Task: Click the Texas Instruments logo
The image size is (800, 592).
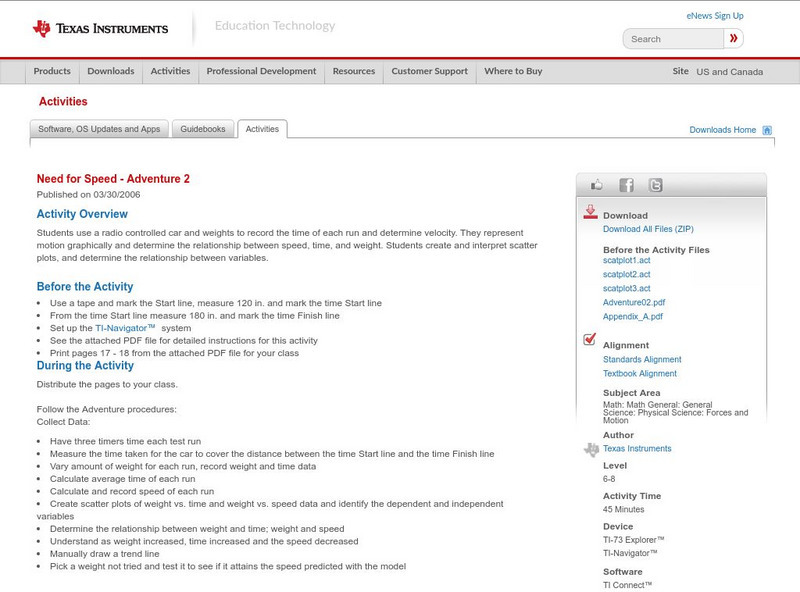Action: (x=100, y=28)
